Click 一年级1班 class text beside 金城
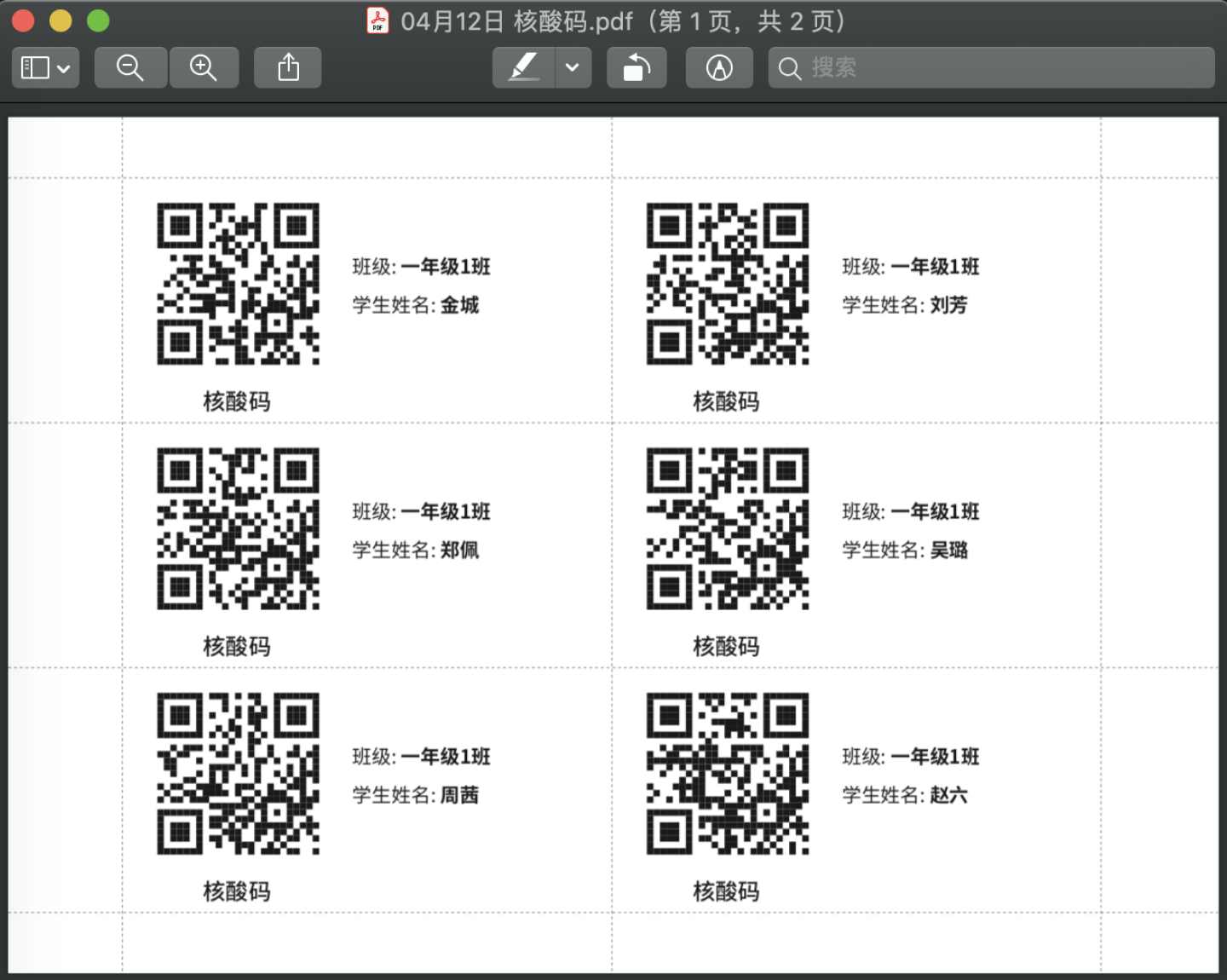 [x=446, y=267]
